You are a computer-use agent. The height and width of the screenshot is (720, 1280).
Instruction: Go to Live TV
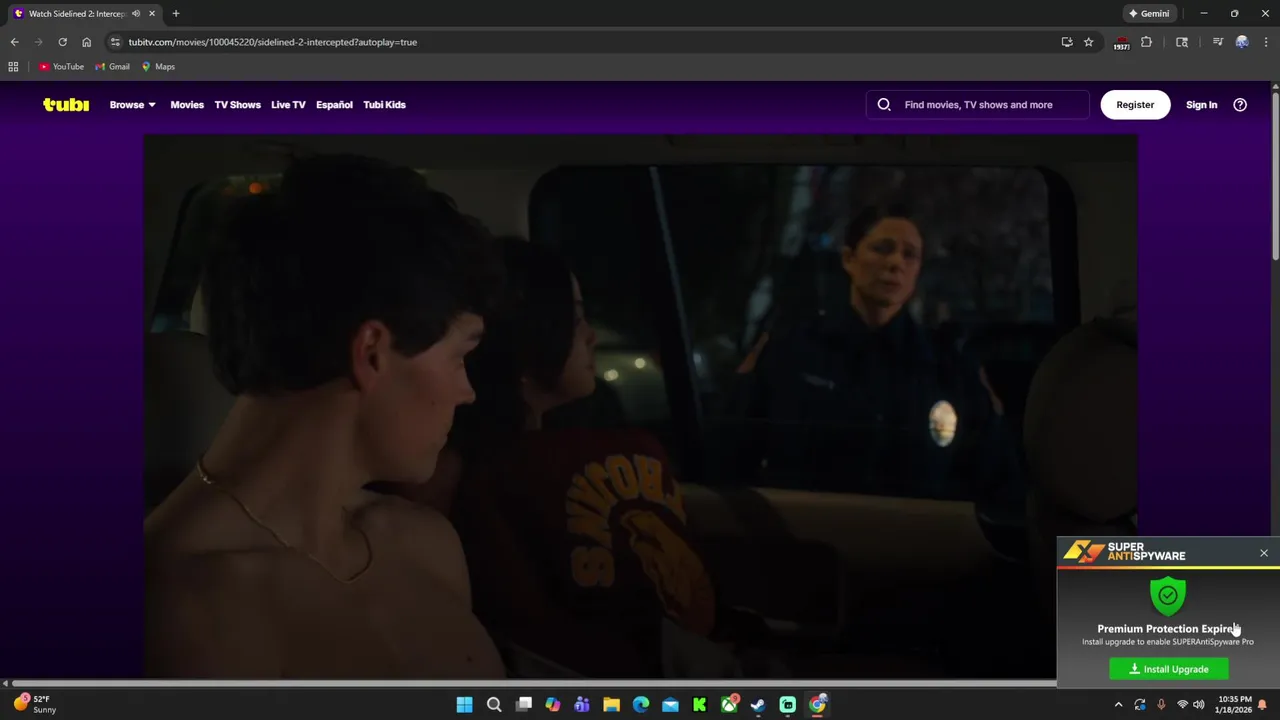click(x=288, y=104)
